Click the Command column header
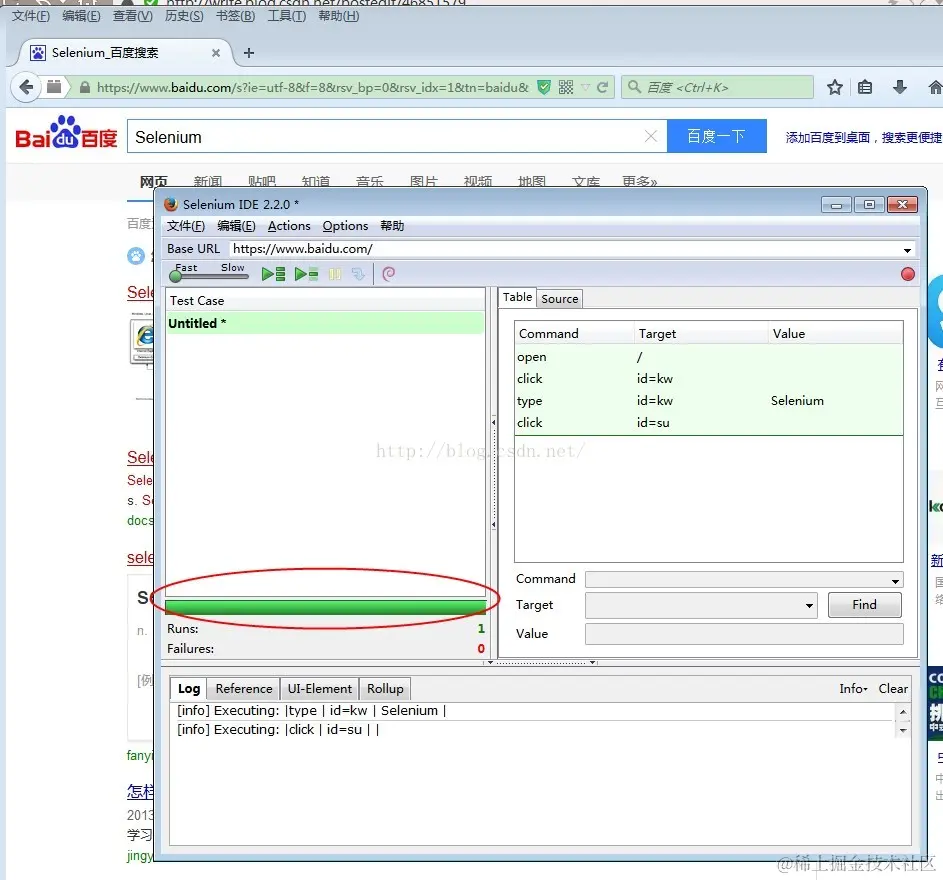 pyautogui.click(x=574, y=334)
